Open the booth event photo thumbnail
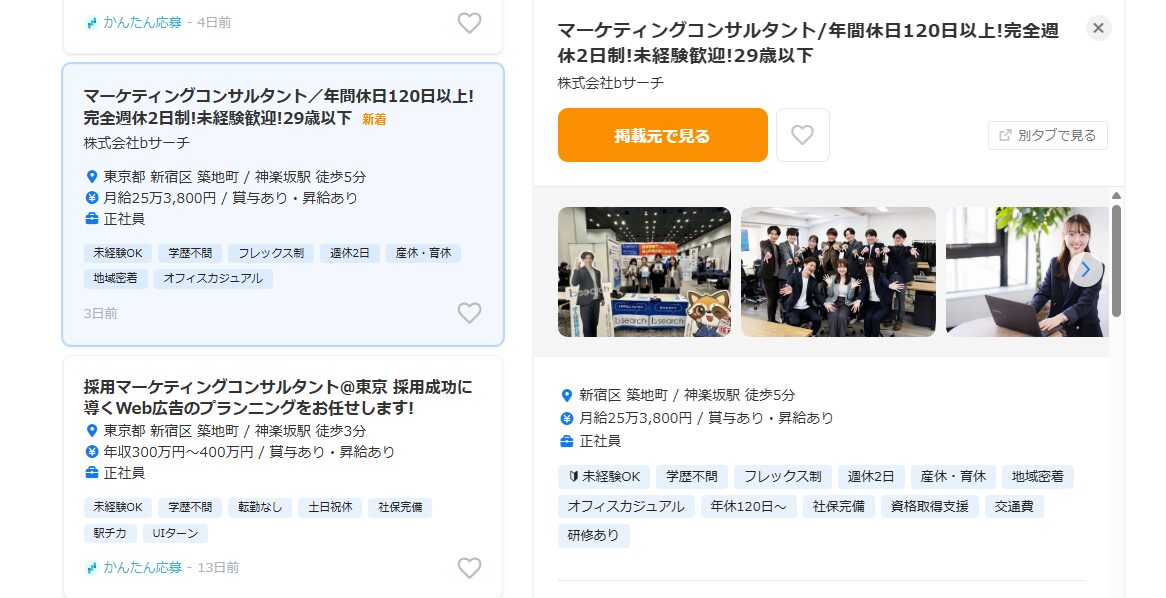Image resolution: width=1166 pixels, height=598 pixels. [x=645, y=272]
